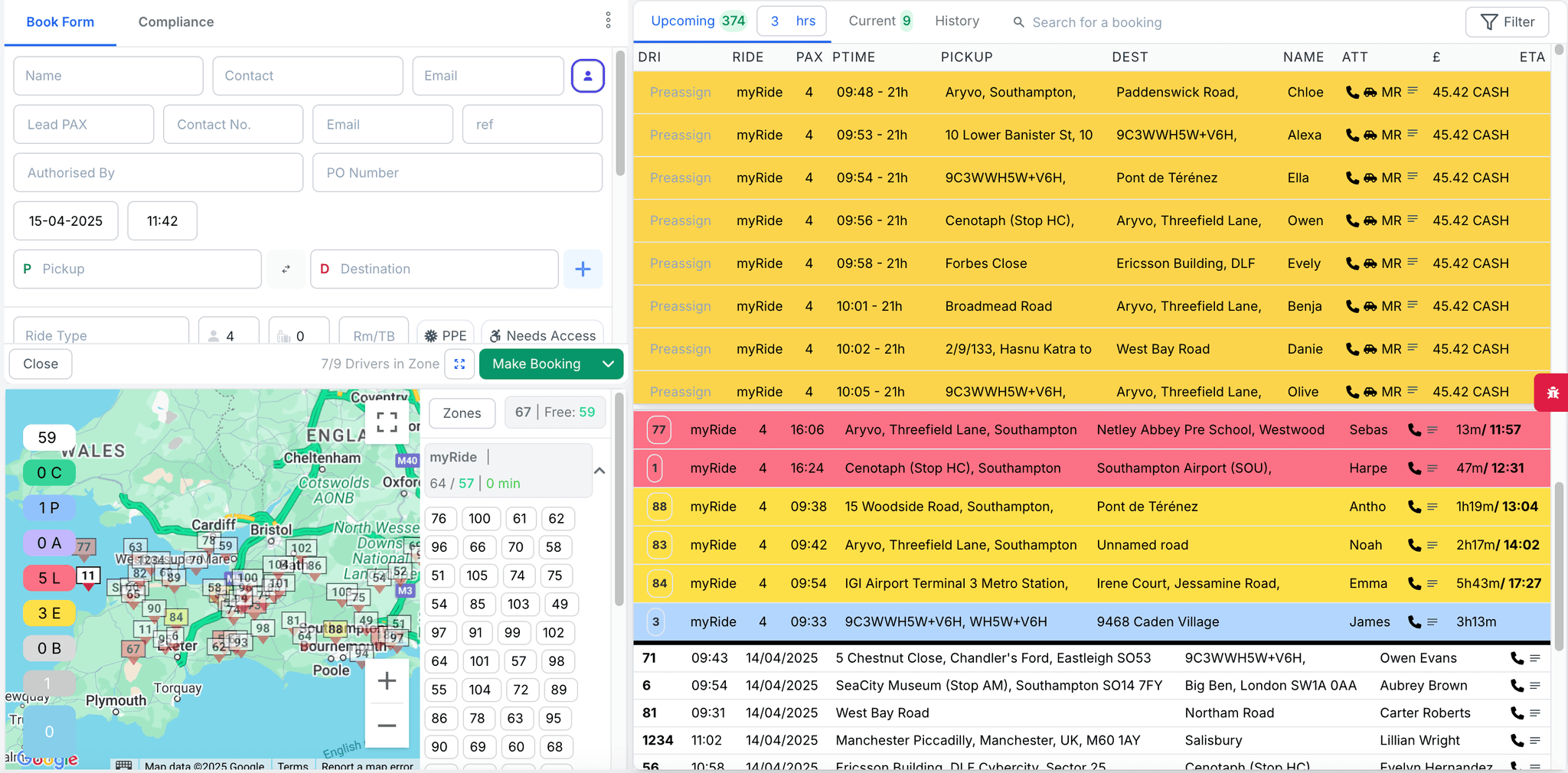Toggle the 5 L status filter
Viewport: 1568px width, 773px height.
[49, 578]
